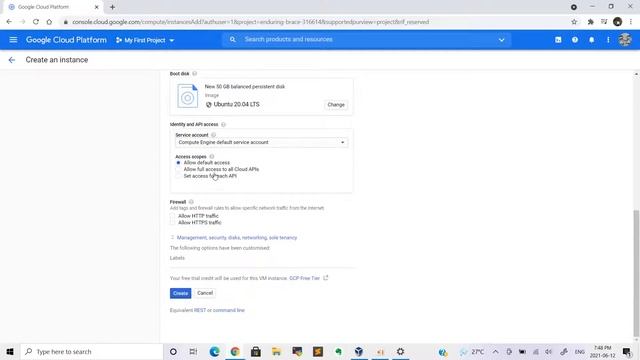Image resolution: width=640 pixels, height=360 pixels.
Task: Open the taskbar clock and date
Action: click(602, 351)
